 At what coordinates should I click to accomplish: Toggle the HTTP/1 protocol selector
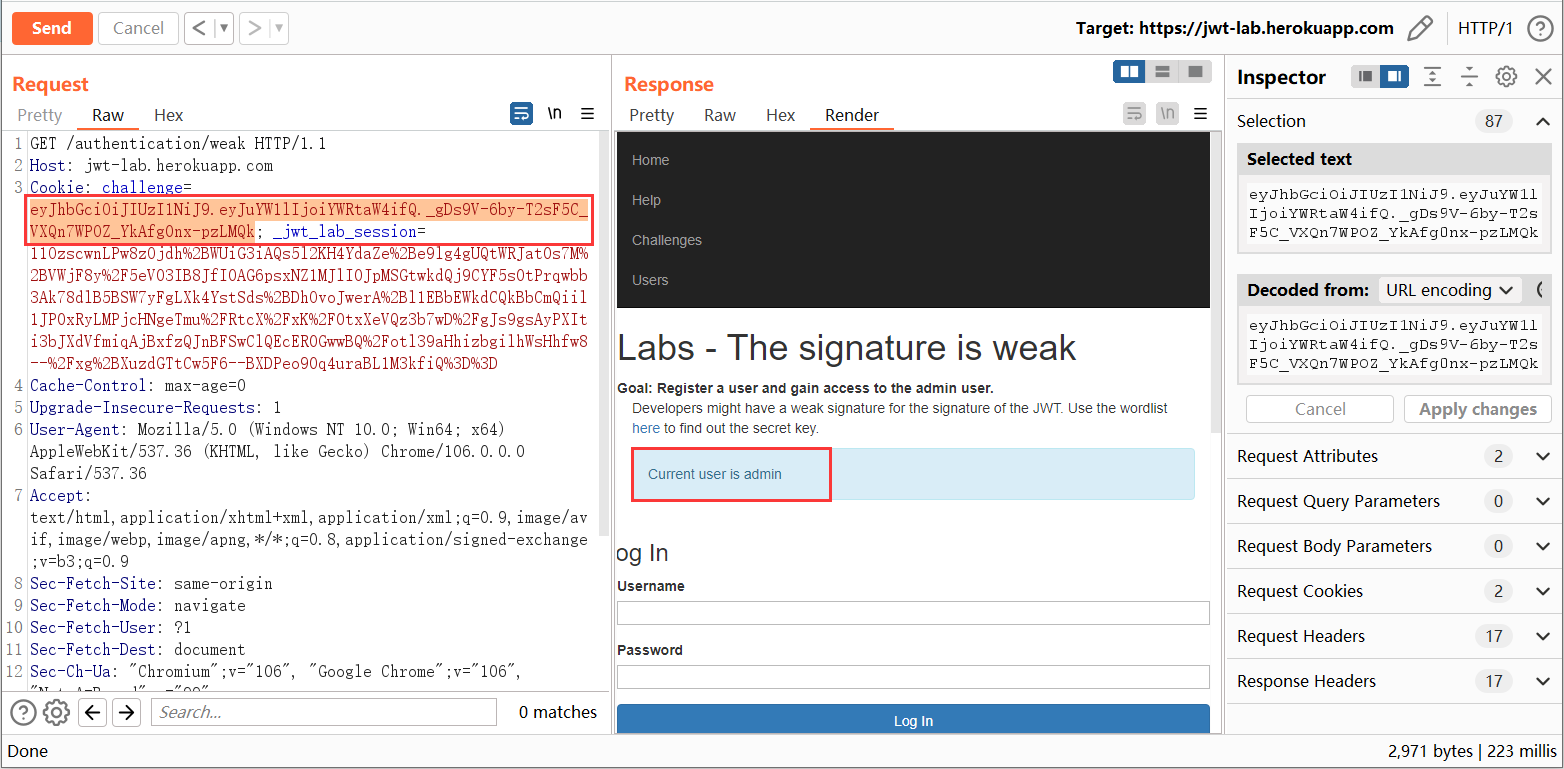(1485, 28)
